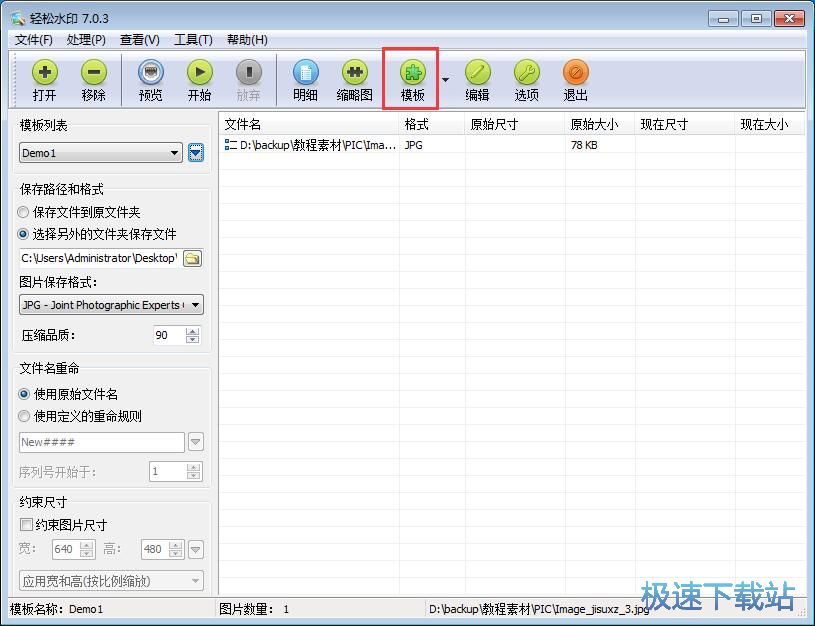Viewport: 815px width, 626px height.
Task: Expand the dropdown arrow next to 模板 toolbar button
Action: (445, 80)
